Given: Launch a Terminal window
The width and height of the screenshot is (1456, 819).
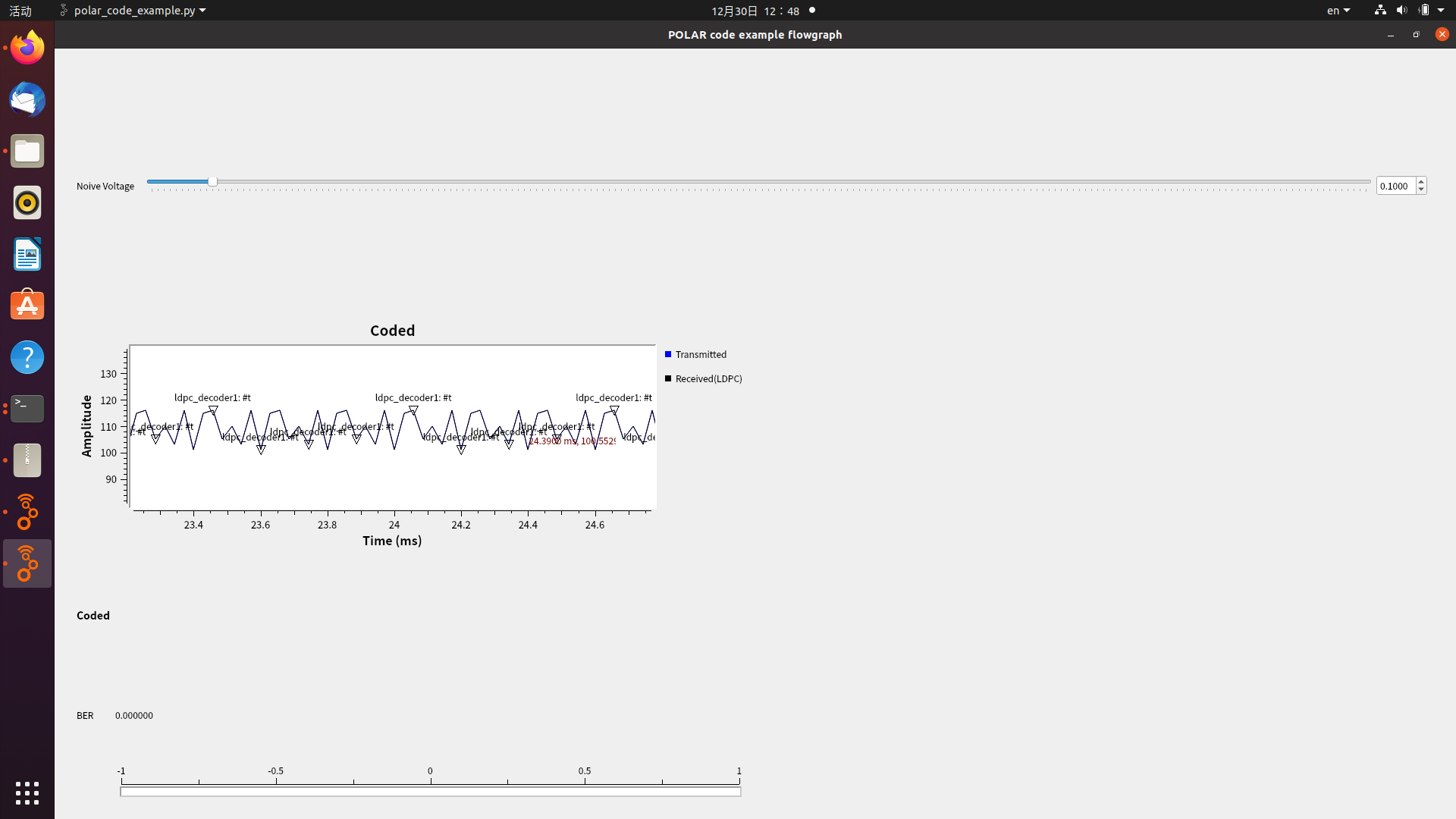Looking at the screenshot, I should (27, 408).
